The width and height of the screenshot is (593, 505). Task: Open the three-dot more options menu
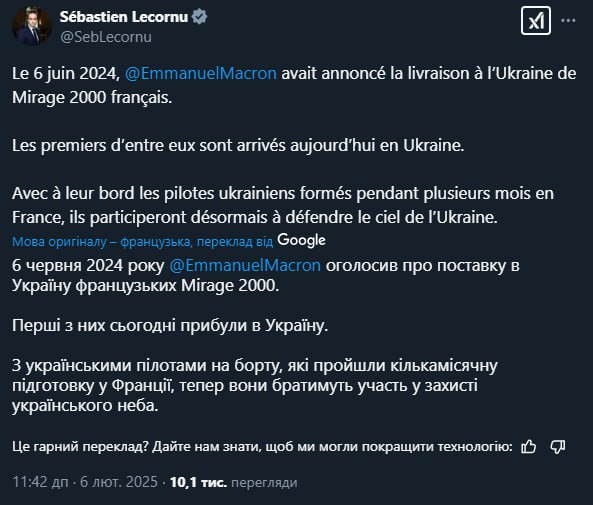pyautogui.click(x=568, y=20)
